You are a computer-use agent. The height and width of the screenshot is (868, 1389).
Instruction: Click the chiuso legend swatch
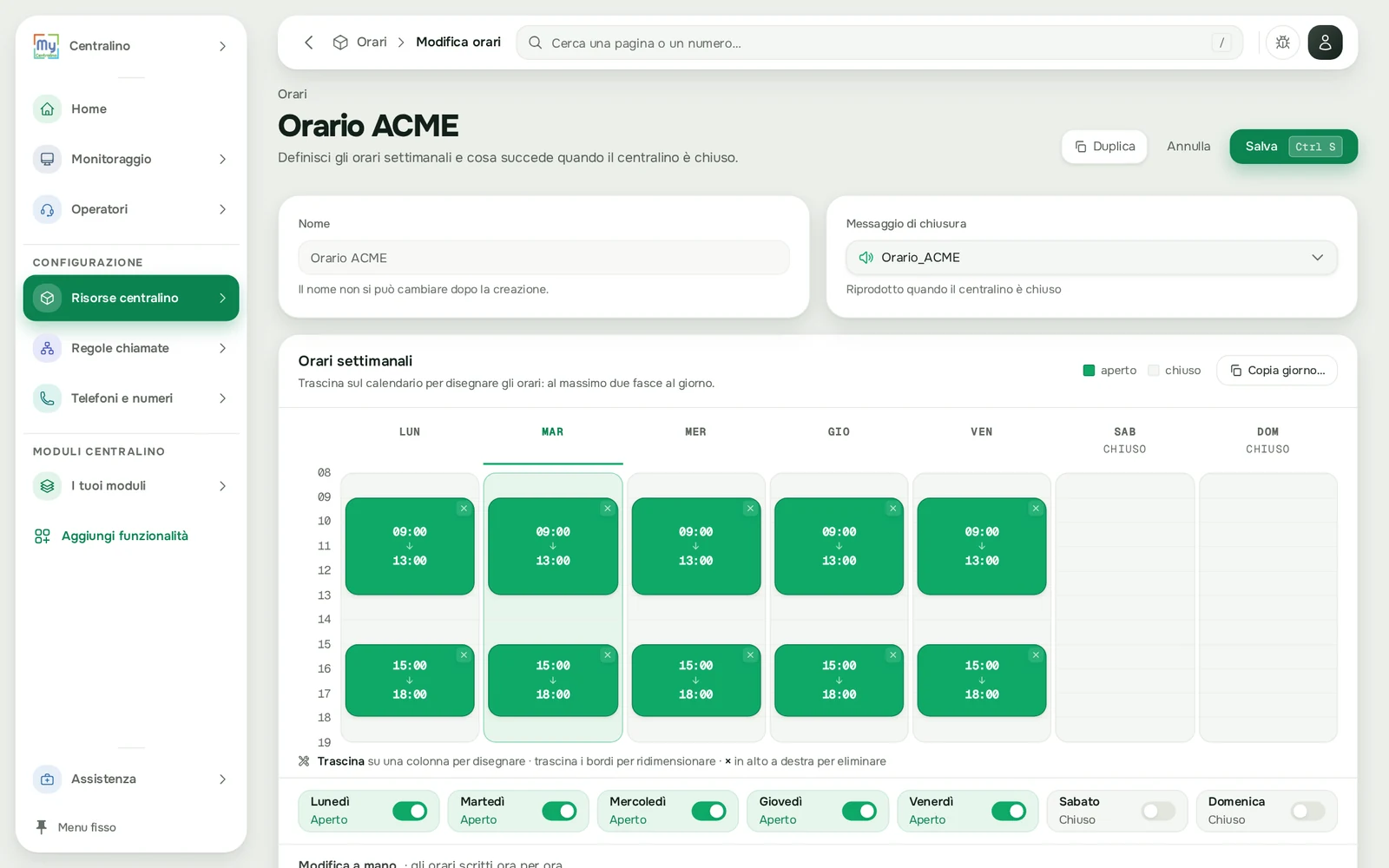[x=1154, y=371]
